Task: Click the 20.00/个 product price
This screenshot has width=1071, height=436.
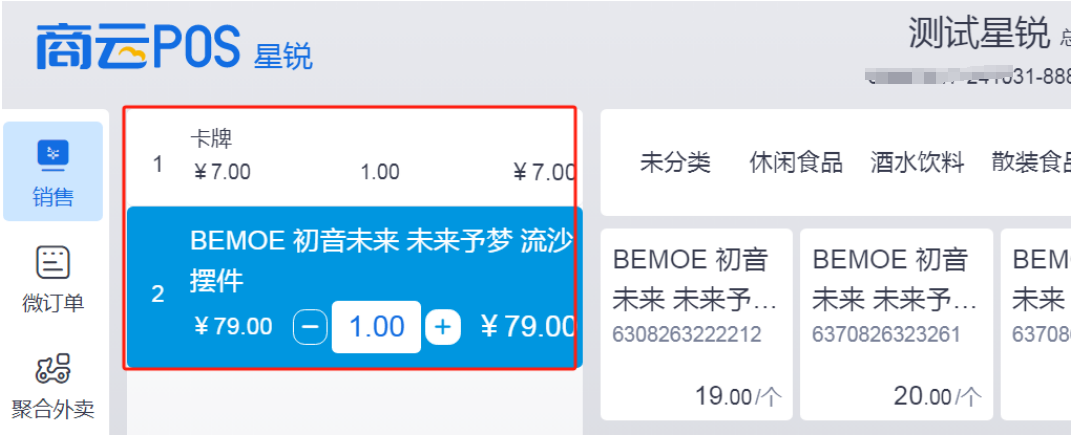Action: 938,396
